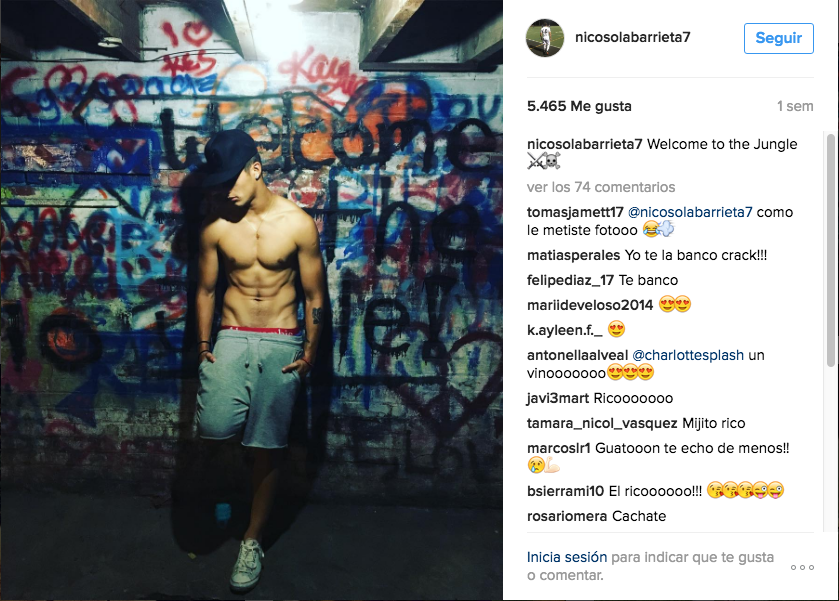Open bsierrami10 commenter profile

coord(566,491)
